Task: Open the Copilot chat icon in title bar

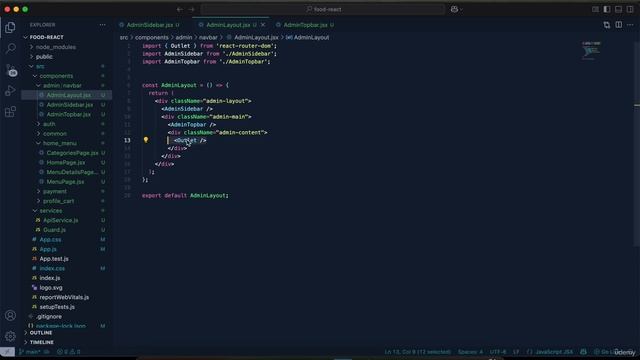Action: point(455,9)
